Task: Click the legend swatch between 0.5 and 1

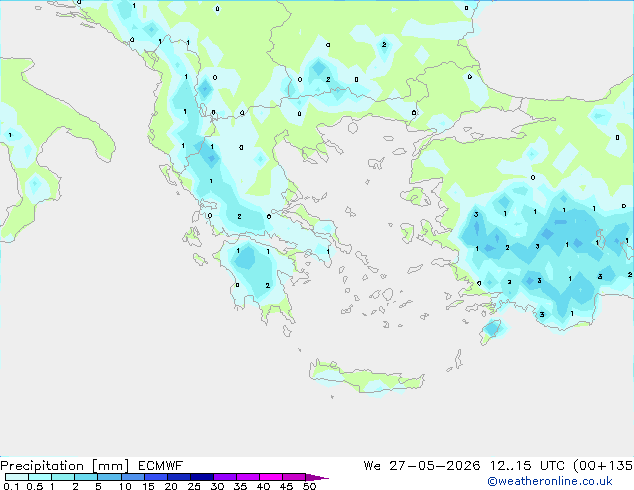Action: pyautogui.click(x=40, y=477)
